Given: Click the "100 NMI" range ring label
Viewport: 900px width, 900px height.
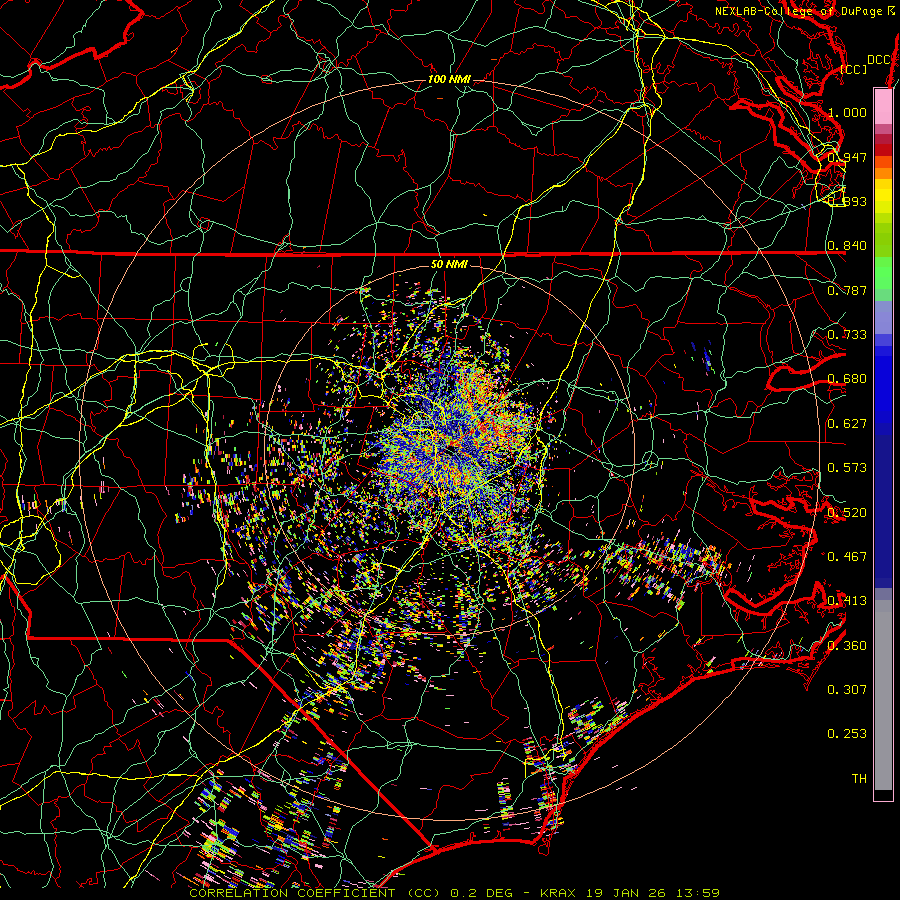Looking at the screenshot, I should (x=449, y=79).
